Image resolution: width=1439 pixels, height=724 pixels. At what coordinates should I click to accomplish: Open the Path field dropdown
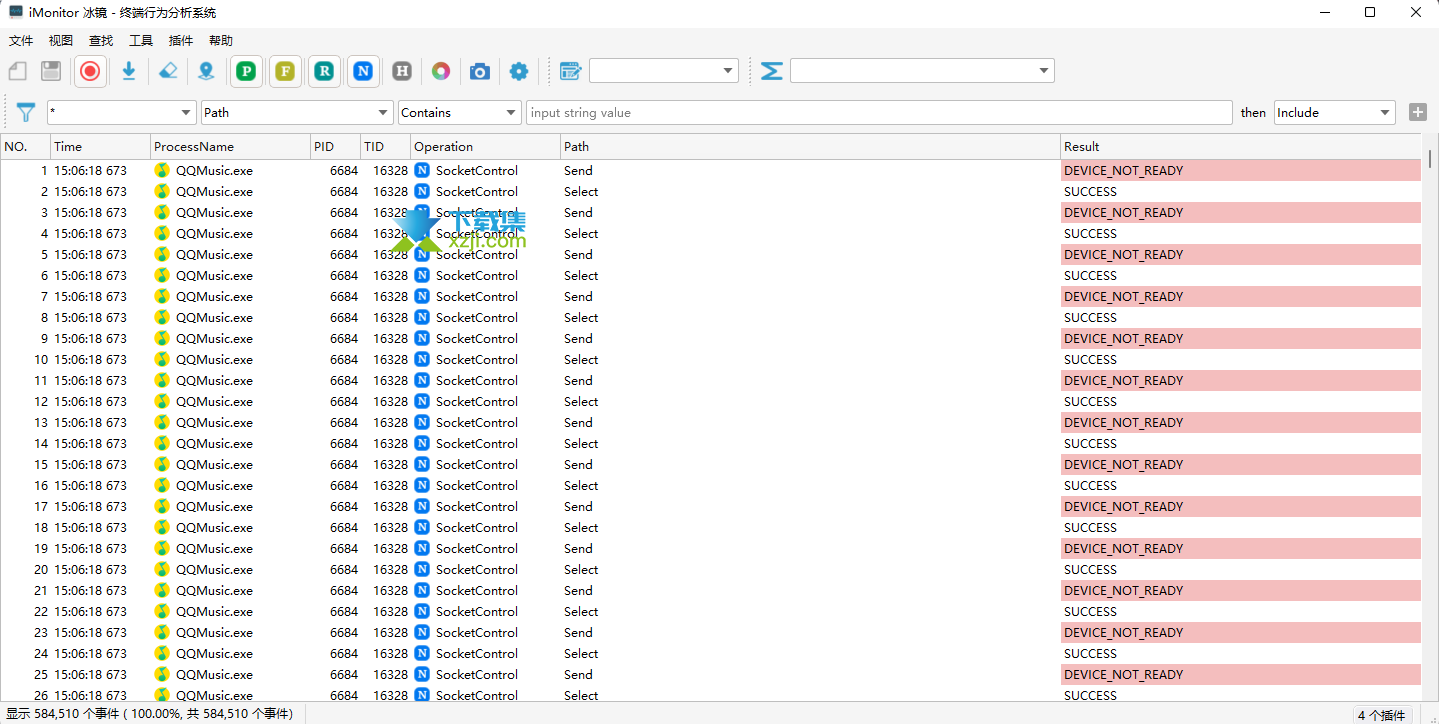point(297,113)
